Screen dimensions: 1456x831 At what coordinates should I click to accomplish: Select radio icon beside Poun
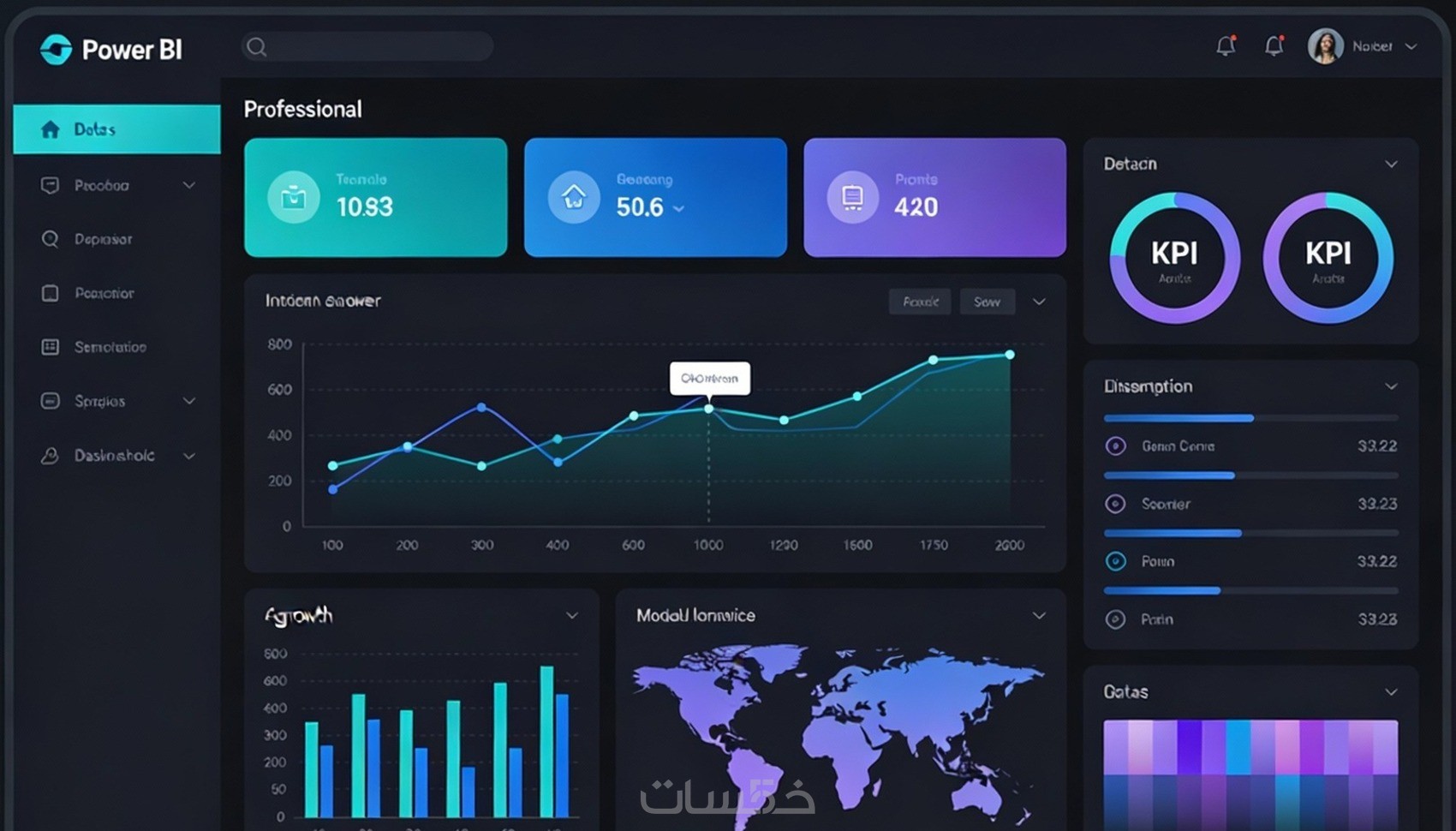[x=1115, y=561]
